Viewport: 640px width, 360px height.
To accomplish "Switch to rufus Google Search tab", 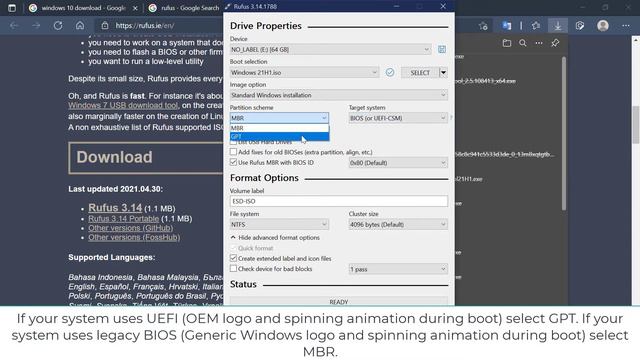I will pos(184,8).
